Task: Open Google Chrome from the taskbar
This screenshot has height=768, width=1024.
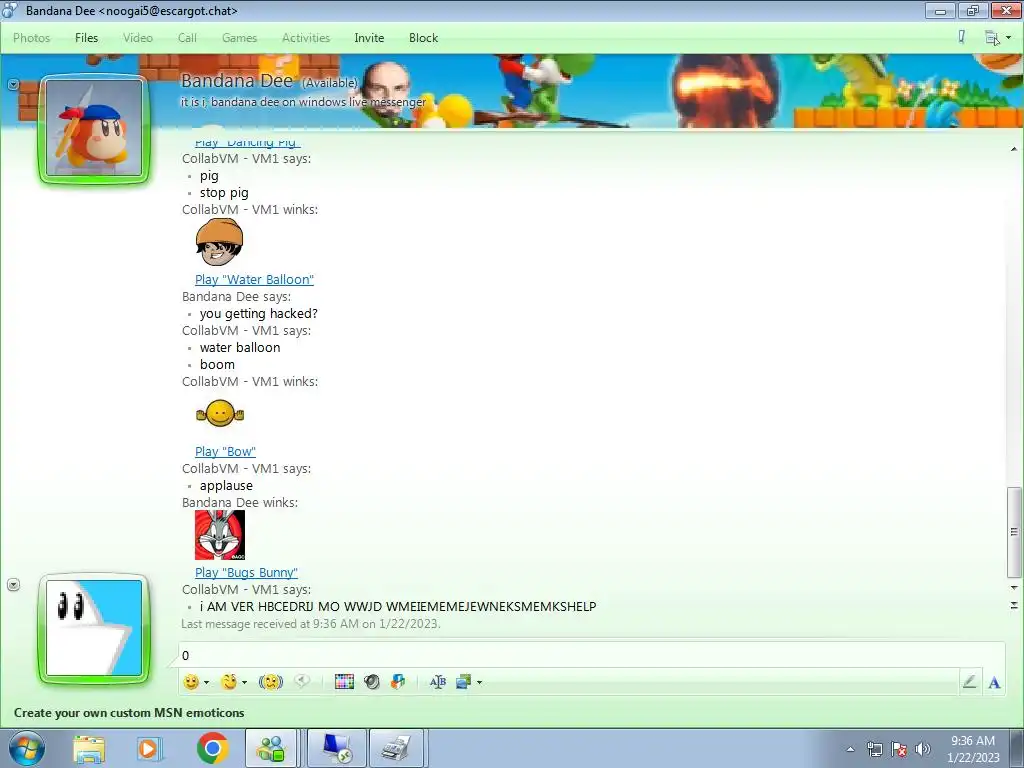Action: point(213,748)
